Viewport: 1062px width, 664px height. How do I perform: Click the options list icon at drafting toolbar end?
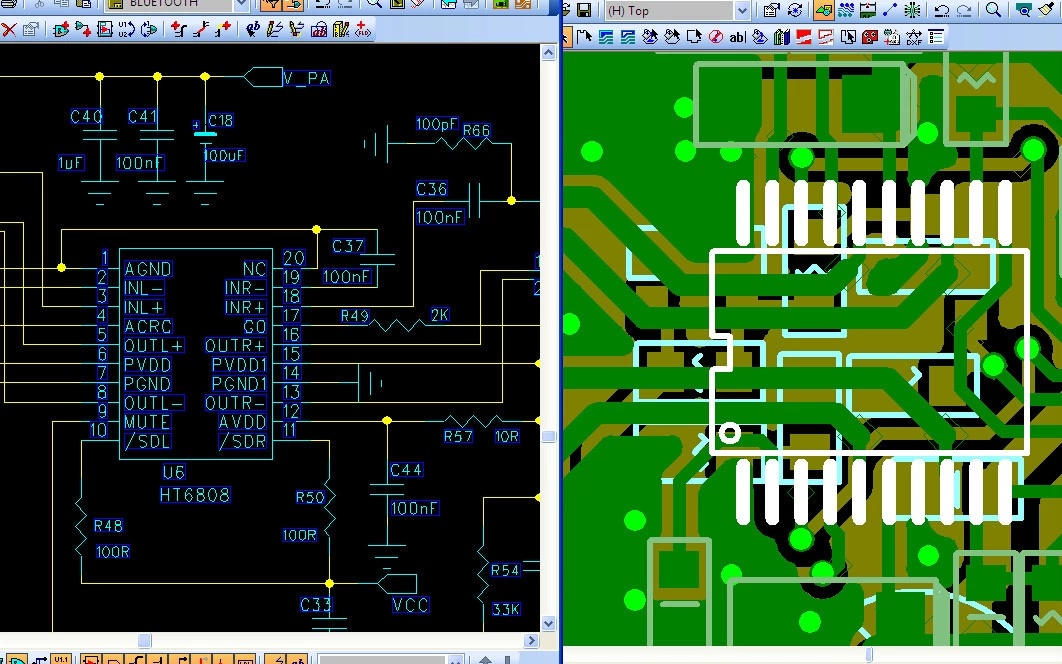(936, 37)
